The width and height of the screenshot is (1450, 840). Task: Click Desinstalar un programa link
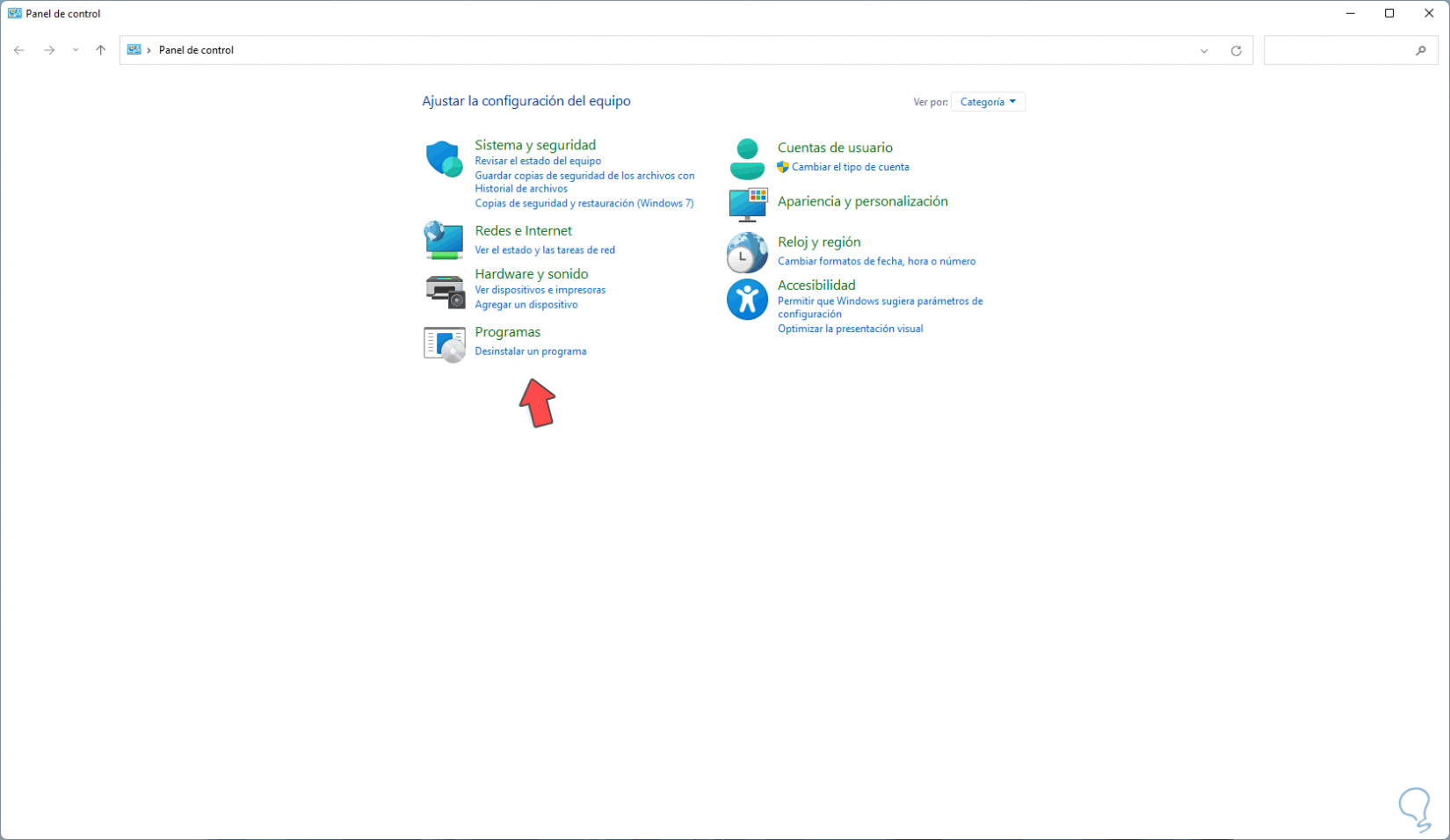coord(530,351)
